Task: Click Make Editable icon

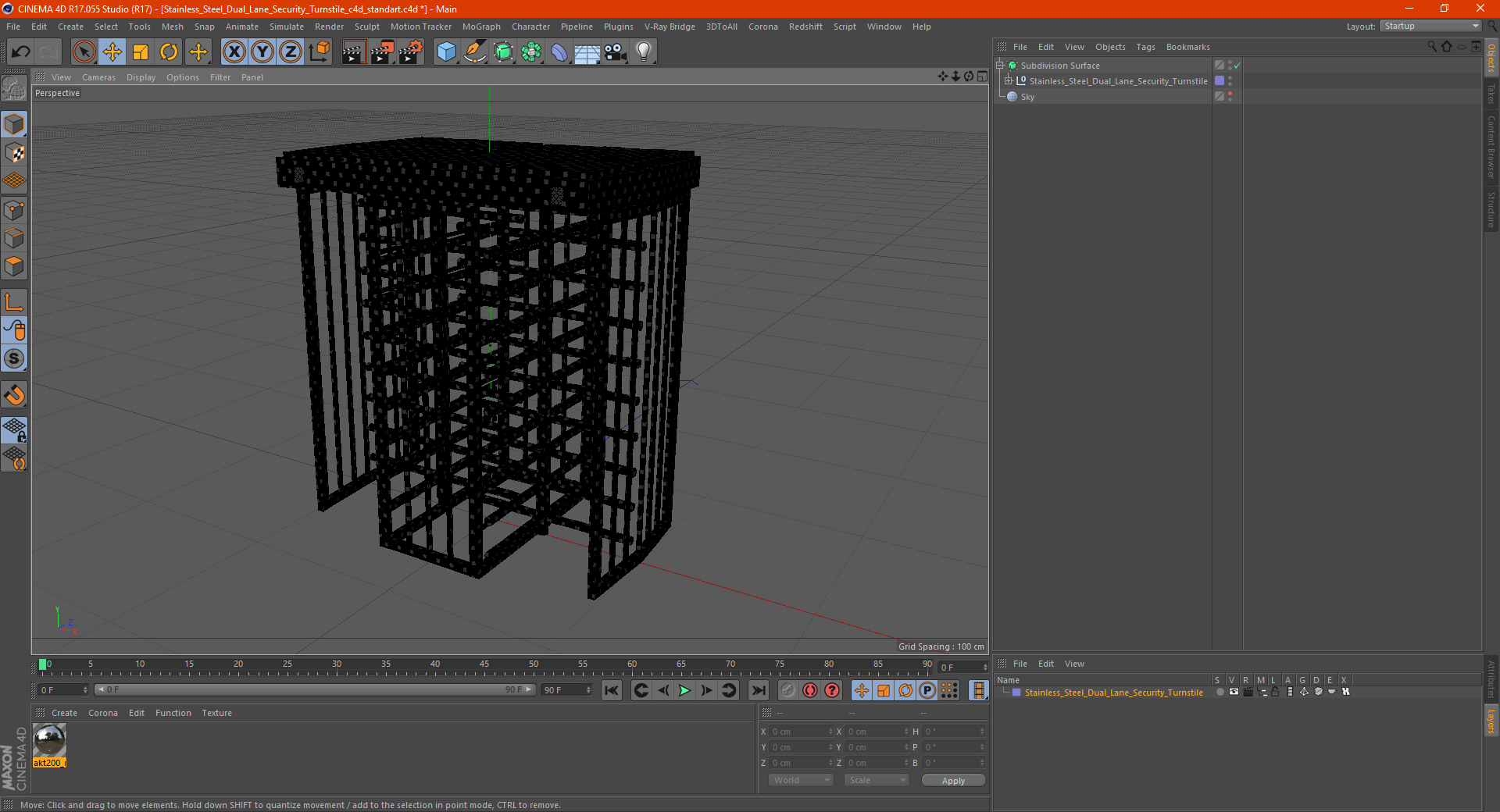Action: click(x=14, y=89)
